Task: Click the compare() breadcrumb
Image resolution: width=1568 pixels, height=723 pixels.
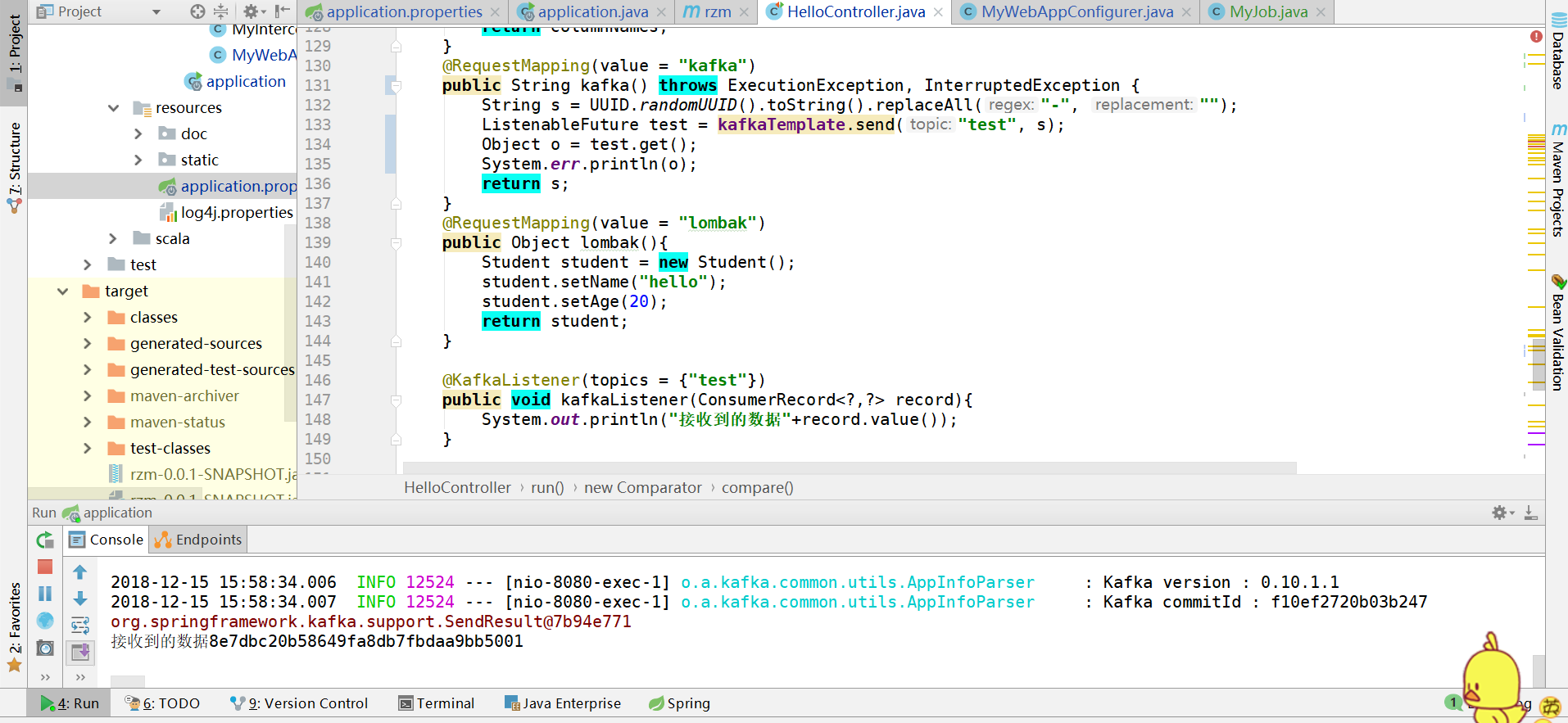Action: (x=757, y=488)
